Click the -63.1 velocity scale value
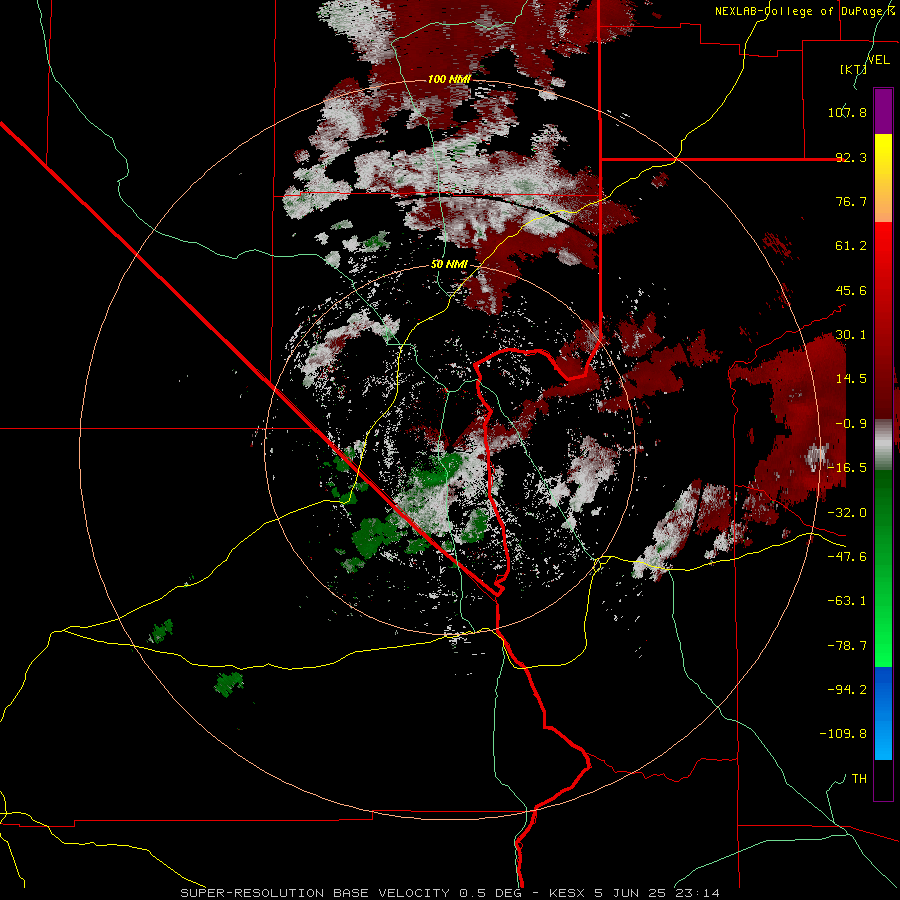Image resolution: width=900 pixels, height=900 pixels. [x=847, y=601]
